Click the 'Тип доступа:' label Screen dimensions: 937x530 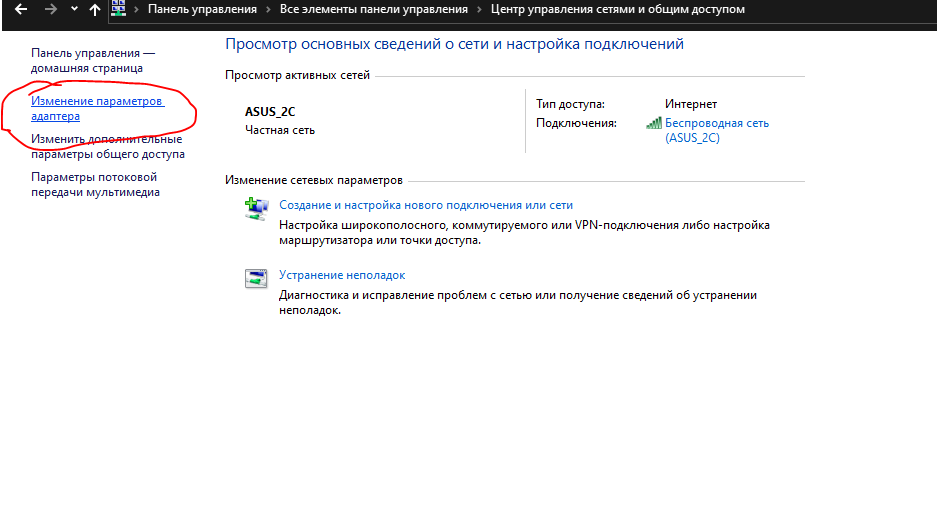[x=570, y=104]
